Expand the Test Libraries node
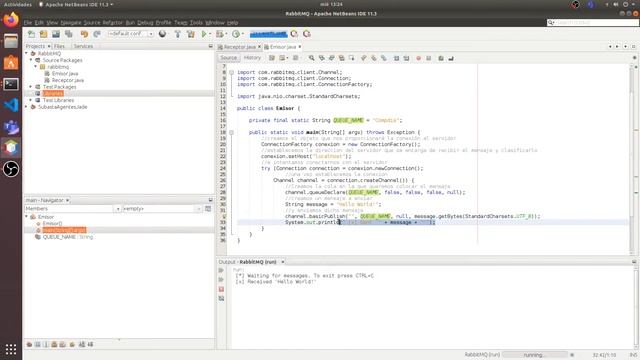This screenshot has width=640, height=360. tap(31, 100)
